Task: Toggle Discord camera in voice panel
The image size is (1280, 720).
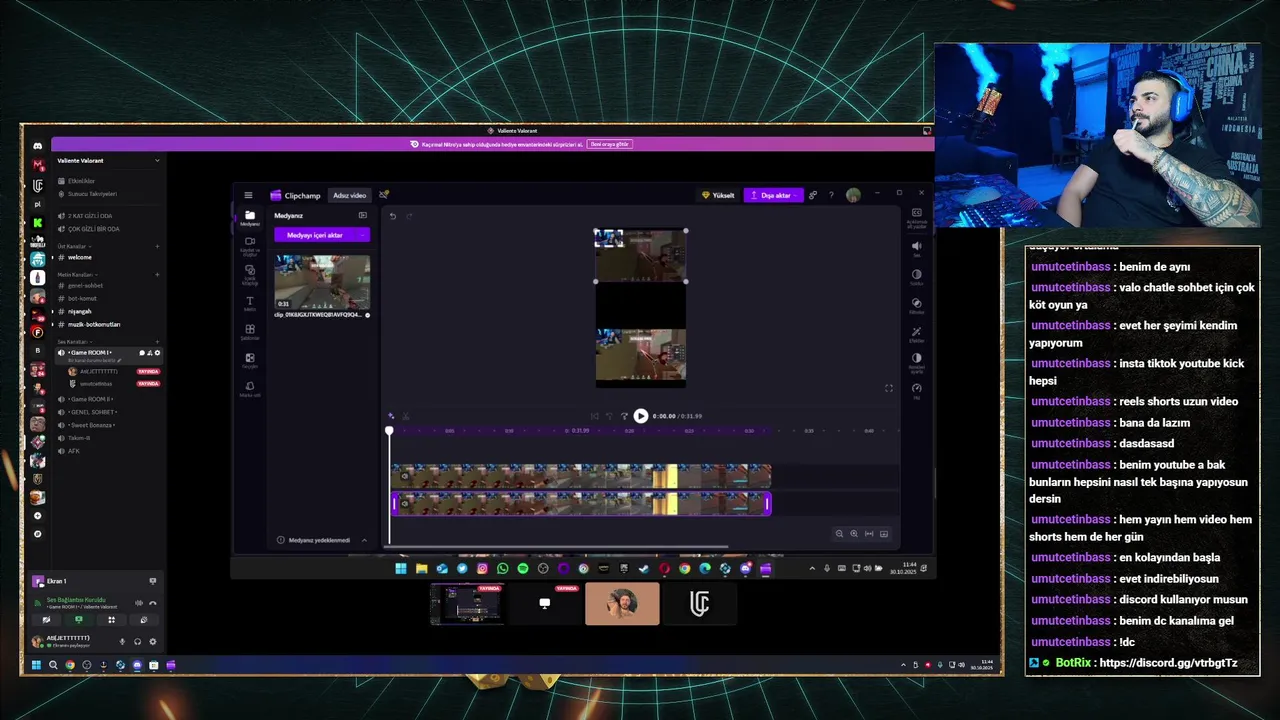Action: click(46, 620)
